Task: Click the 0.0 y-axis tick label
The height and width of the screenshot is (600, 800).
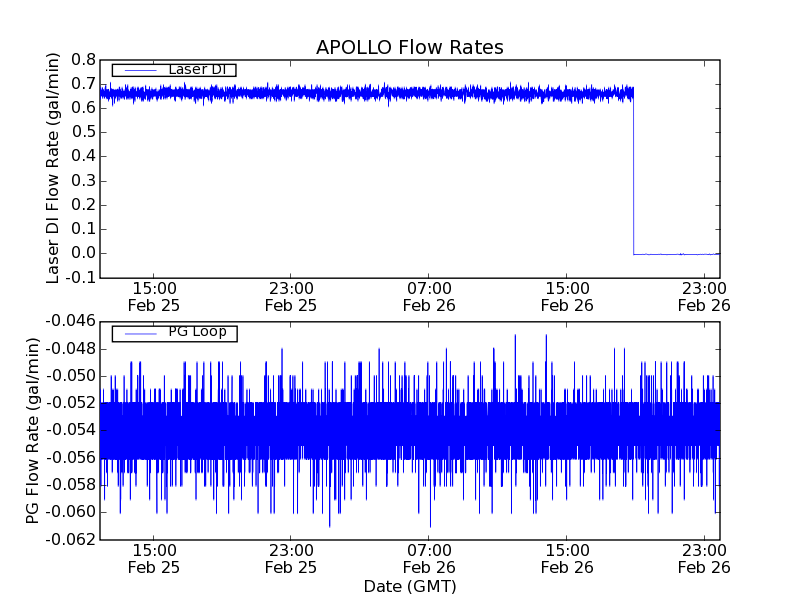Action: (83, 253)
